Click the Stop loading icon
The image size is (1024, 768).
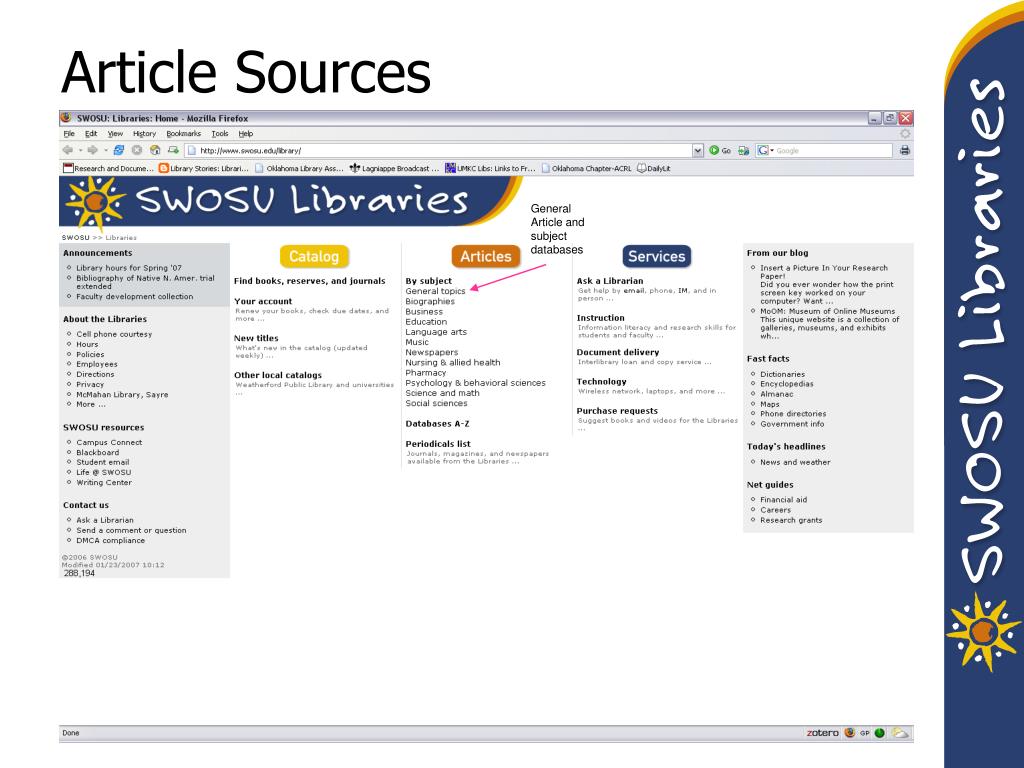click(137, 150)
